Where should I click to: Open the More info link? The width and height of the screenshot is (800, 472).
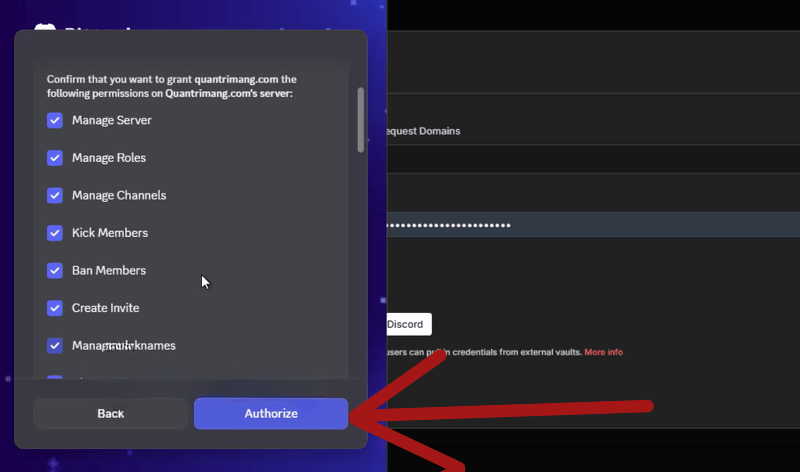pyautogui.click(x=604, y=352)
